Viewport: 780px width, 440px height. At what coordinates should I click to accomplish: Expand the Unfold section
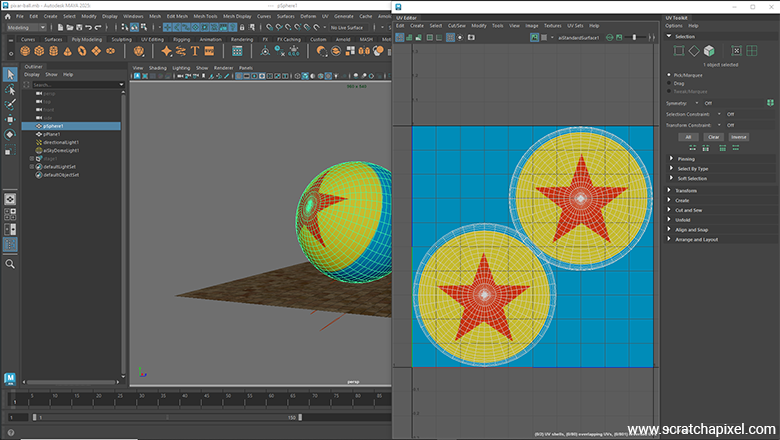pyautogui.click(x=669, y=220)
